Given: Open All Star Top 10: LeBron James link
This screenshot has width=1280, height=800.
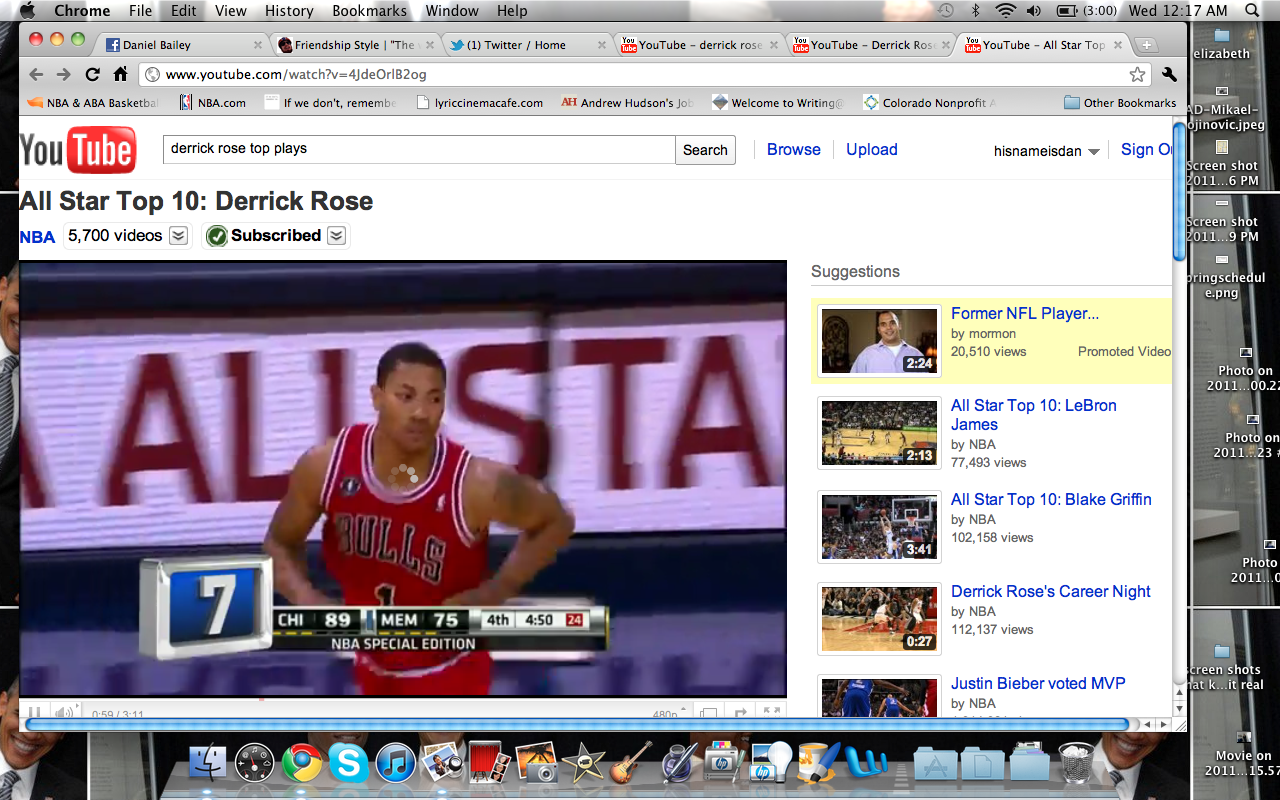Looking at the screenshot, I should 1034,415.
